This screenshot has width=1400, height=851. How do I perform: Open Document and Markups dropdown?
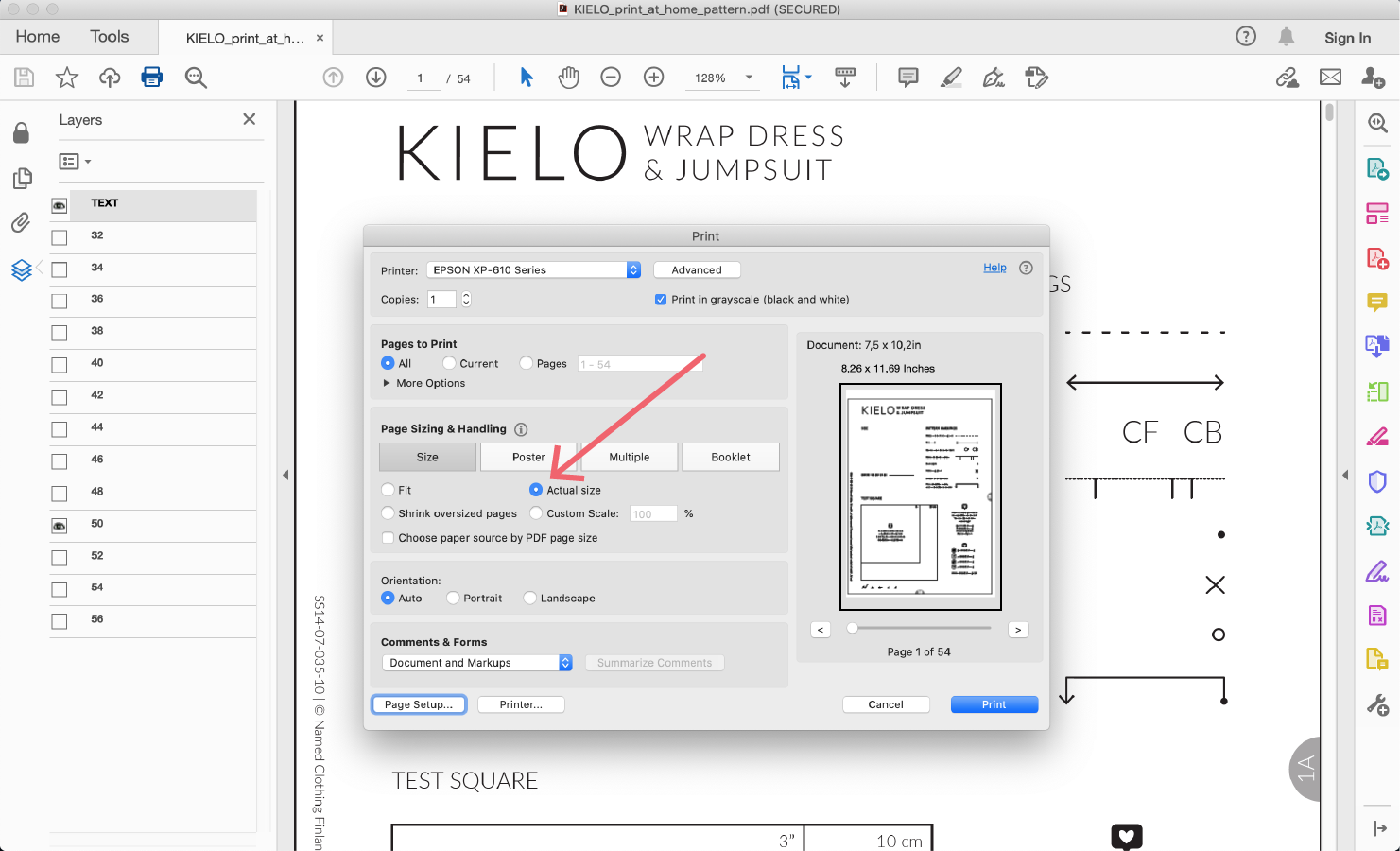(x=477, y=663)
